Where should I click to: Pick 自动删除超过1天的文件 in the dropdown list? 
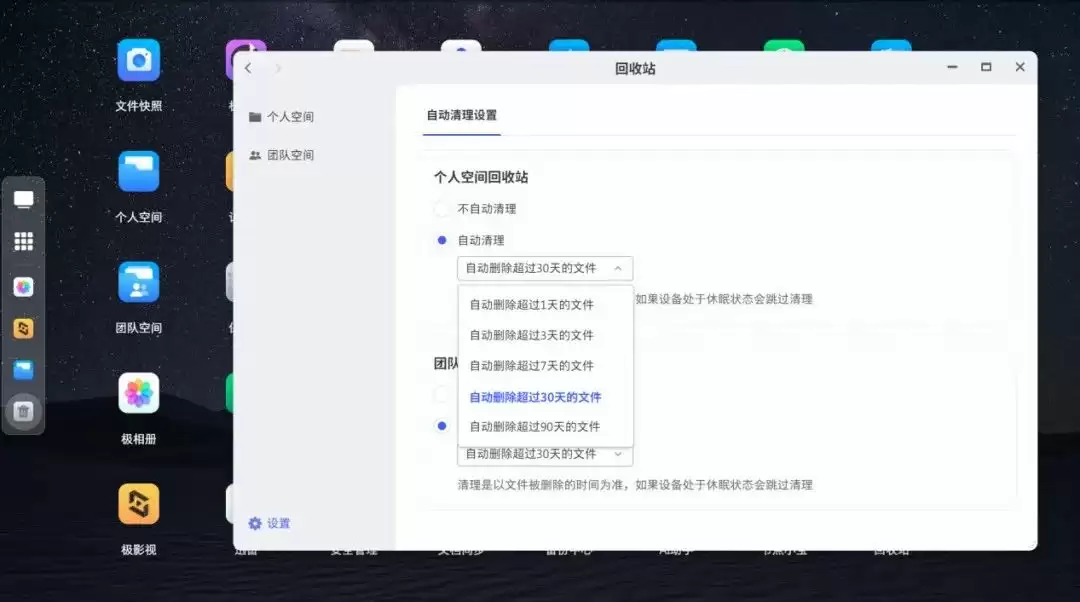532,305
